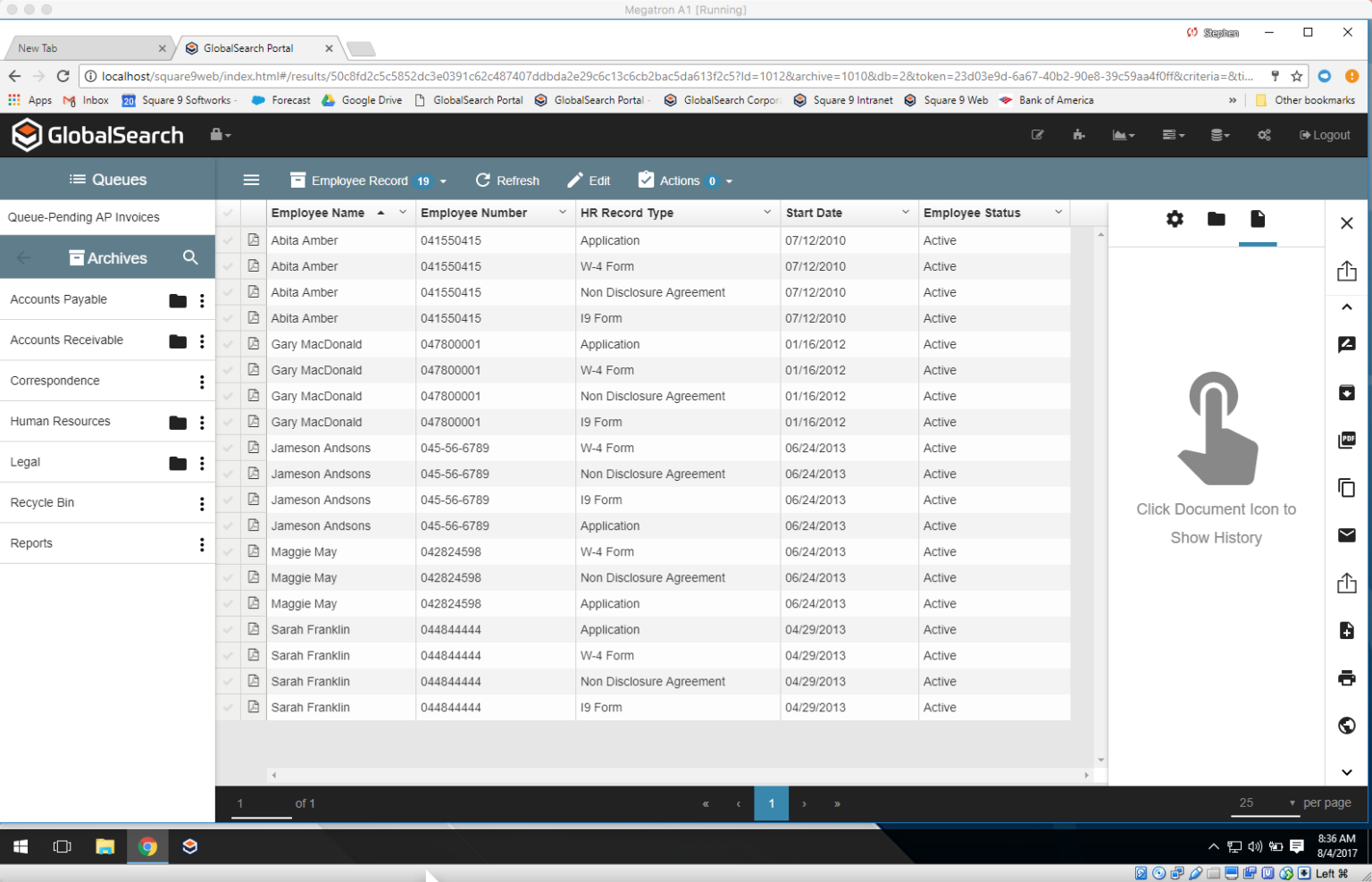The image size is (1372, 882).
Task: Check the Abita Amber Application row checkbox
Action: [228, 240]
